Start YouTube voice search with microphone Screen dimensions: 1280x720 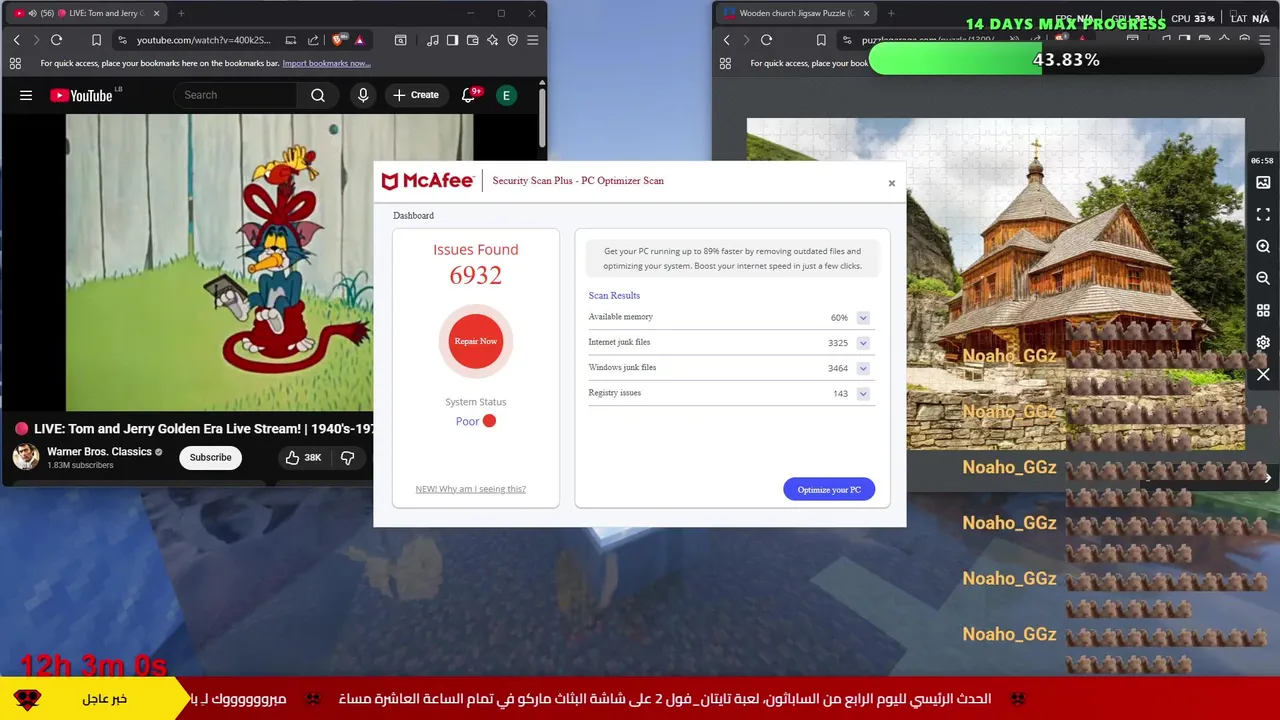(x=363, y=95)
